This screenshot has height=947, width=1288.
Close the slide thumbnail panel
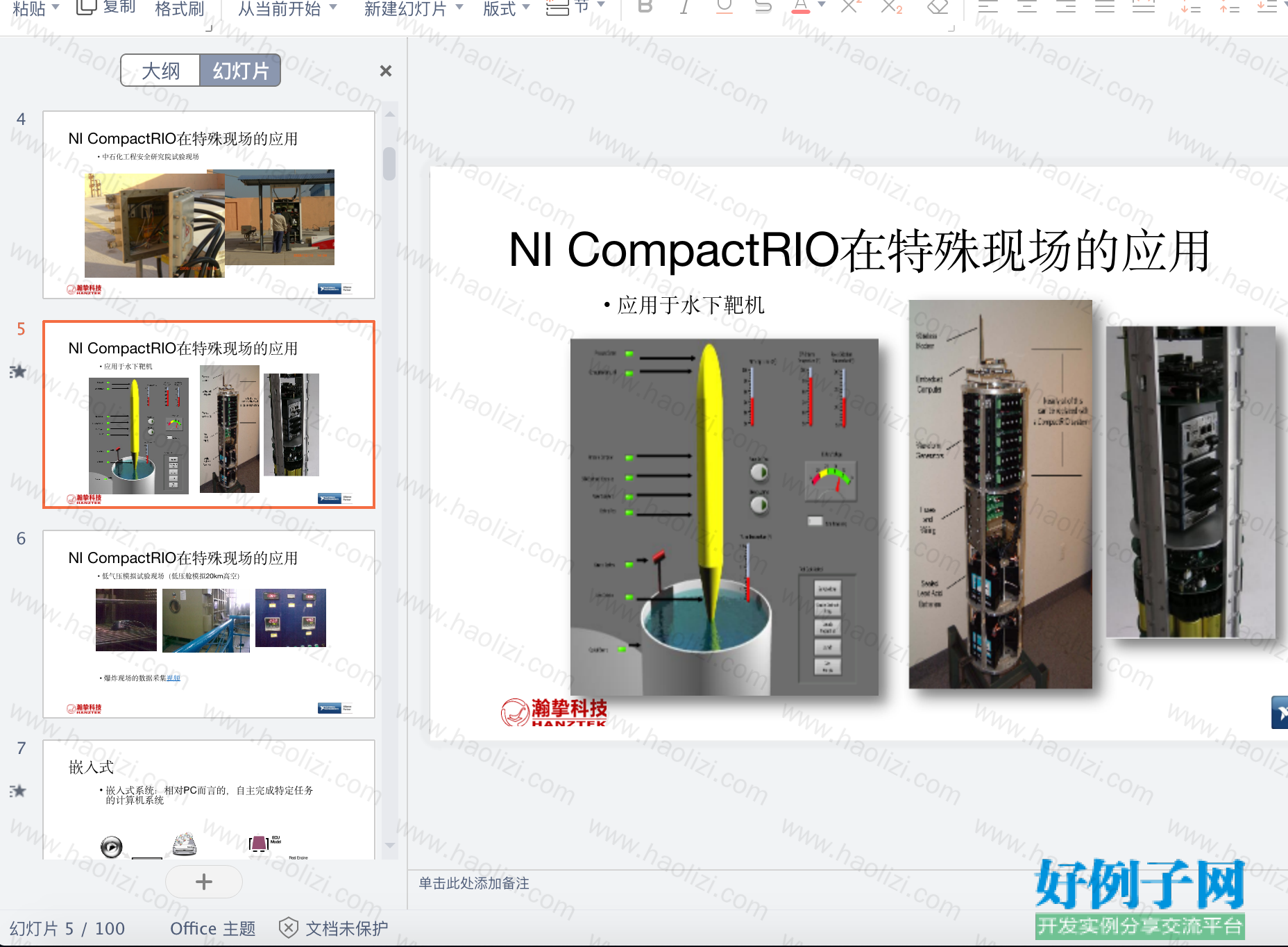click(386, 71)
